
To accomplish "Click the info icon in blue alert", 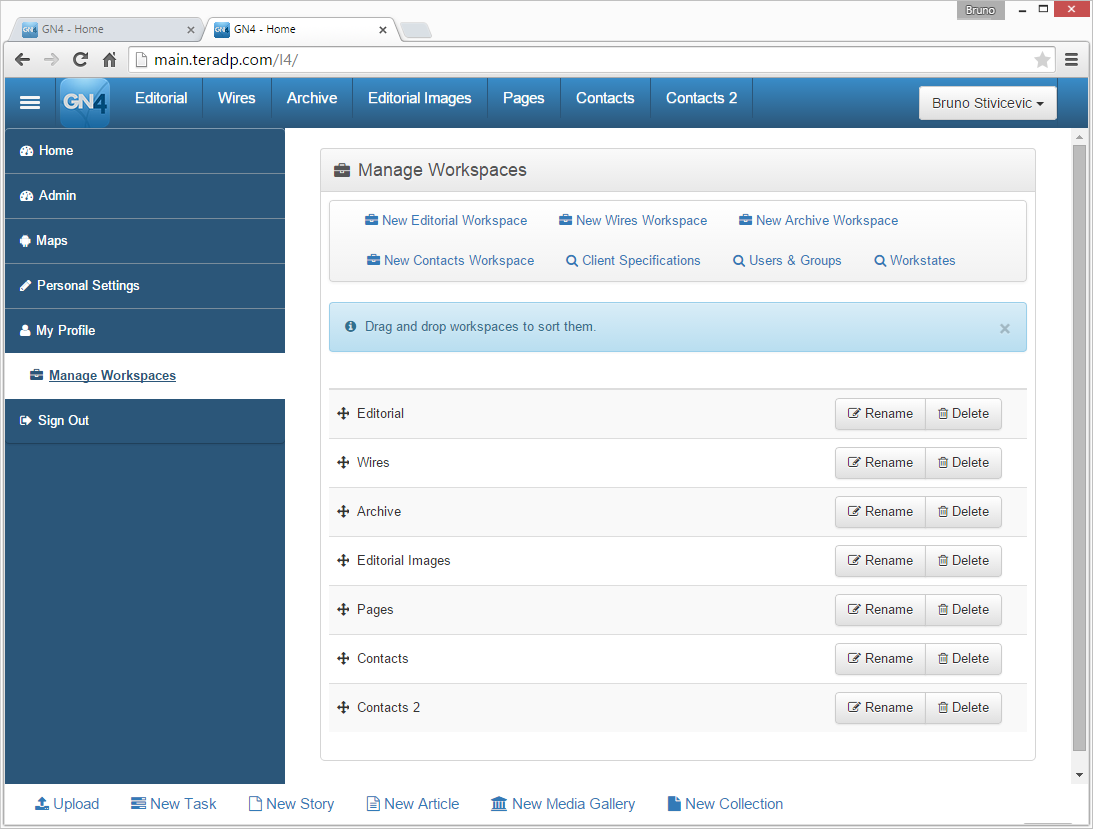I will (x=351, y=326).
